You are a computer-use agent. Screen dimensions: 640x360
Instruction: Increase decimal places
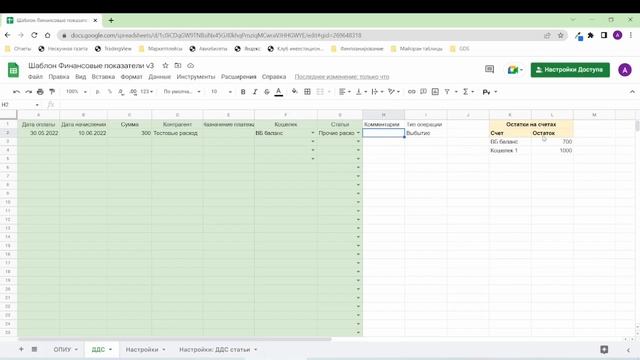133,92
